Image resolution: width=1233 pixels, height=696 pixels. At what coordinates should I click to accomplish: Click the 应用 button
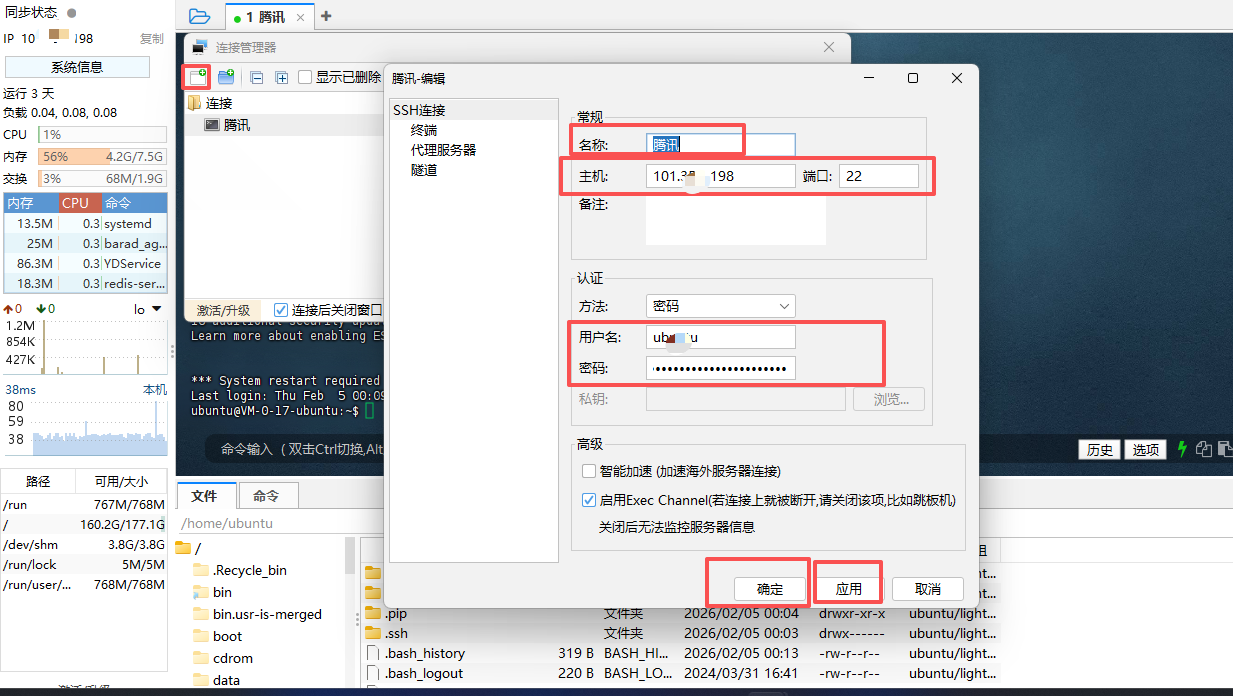848,589
